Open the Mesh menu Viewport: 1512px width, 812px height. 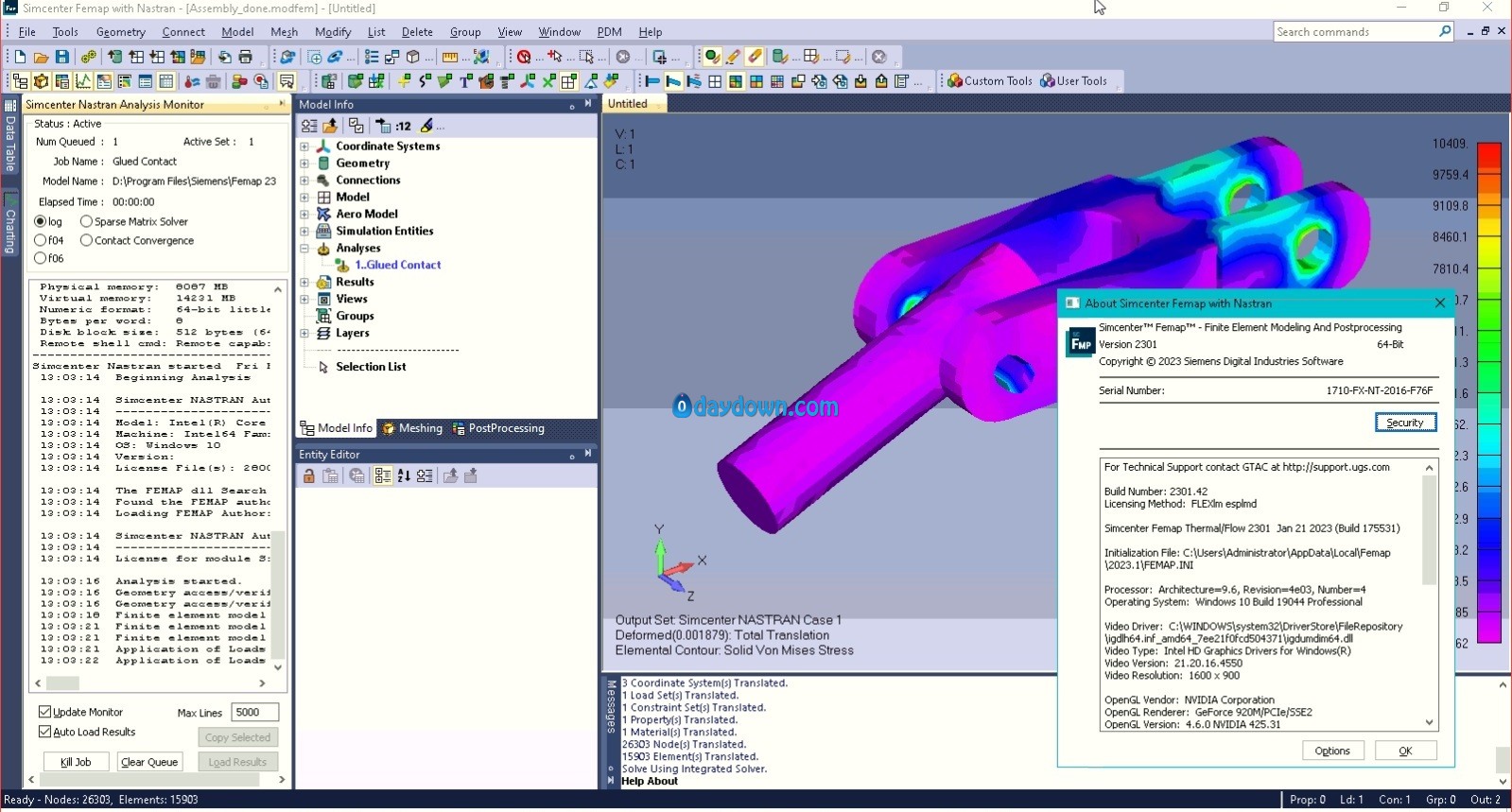[284, 32]
